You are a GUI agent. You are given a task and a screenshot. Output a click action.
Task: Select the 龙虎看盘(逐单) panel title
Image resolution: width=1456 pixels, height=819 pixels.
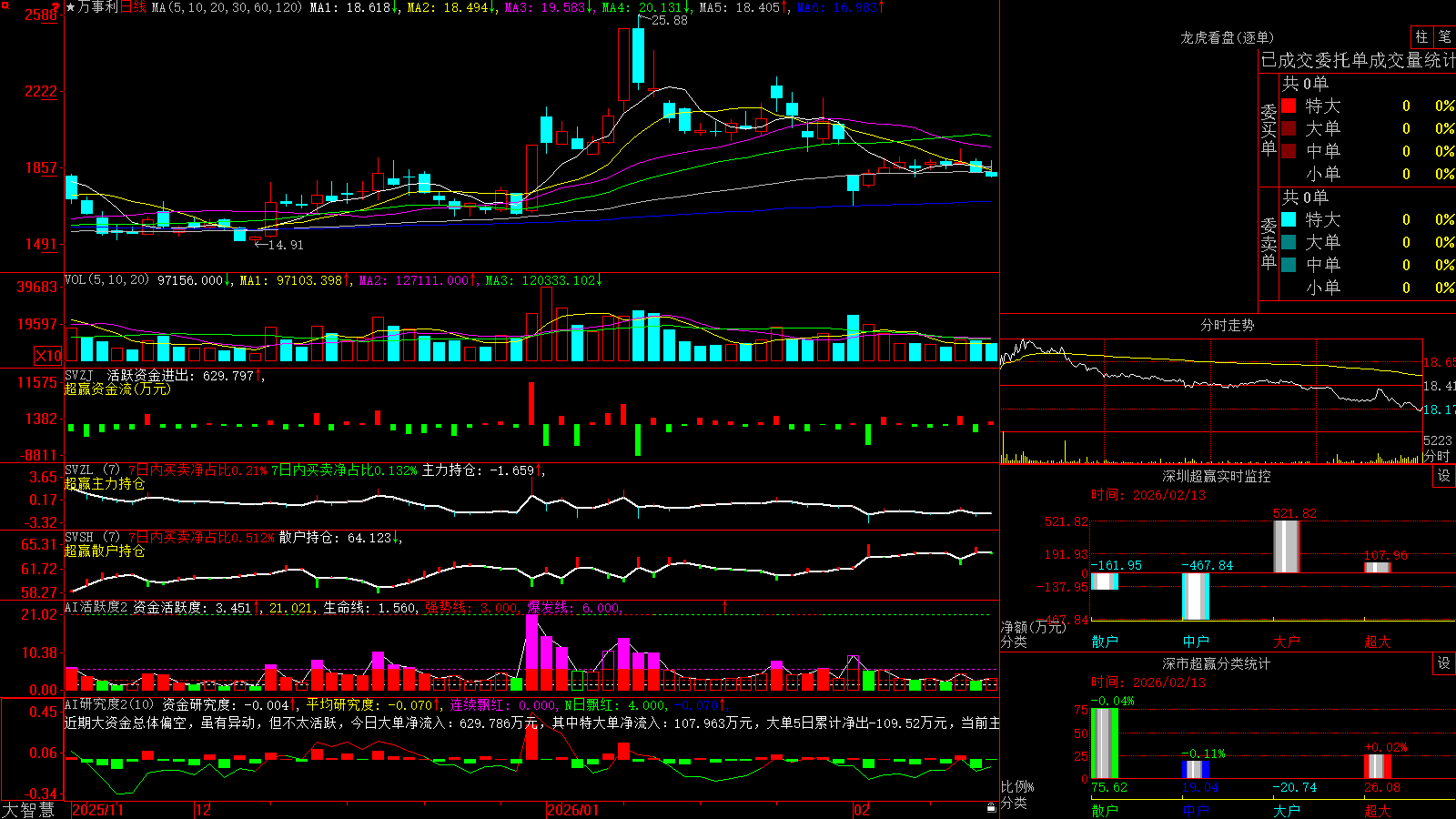click(x=1227, y=37)
